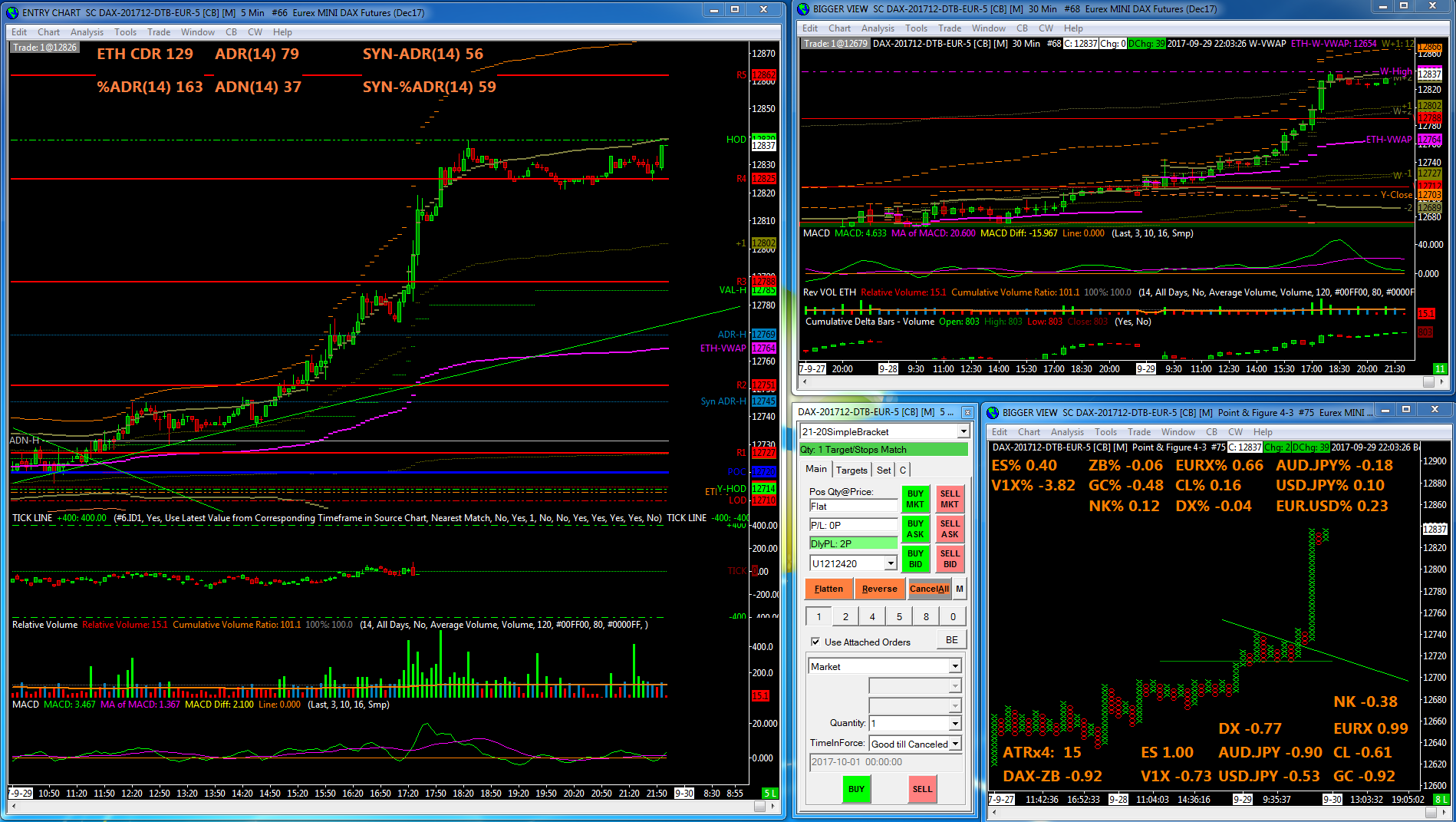Image resolution: width=1456 pixels, height=822 pixels.
Task: Click the globe icon of the 30 Min BIGGER VIEW window
Action: [x=803, y=9]
